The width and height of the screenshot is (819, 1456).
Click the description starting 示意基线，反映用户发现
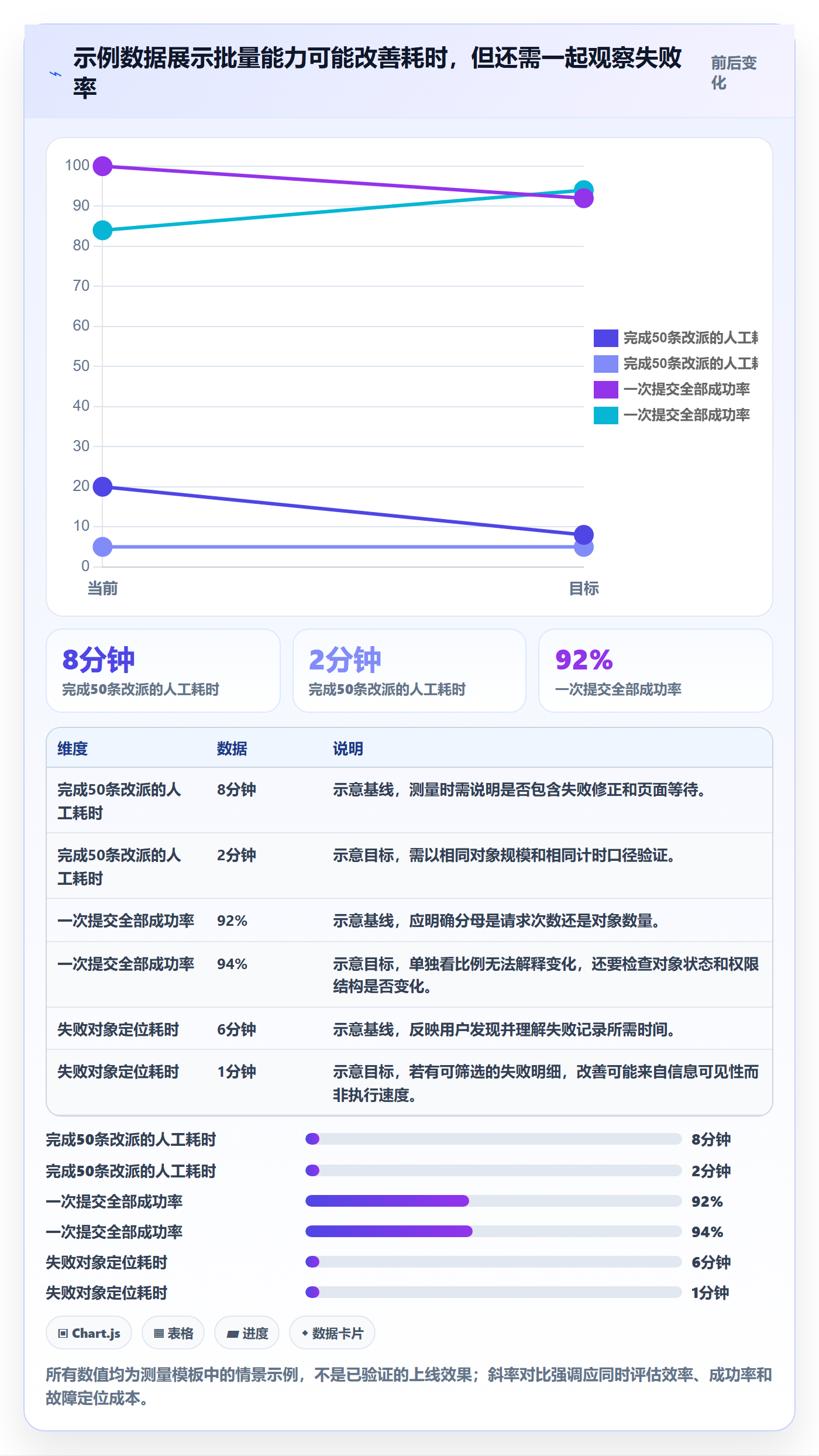pyautogui.click(x=504, y=1029)
